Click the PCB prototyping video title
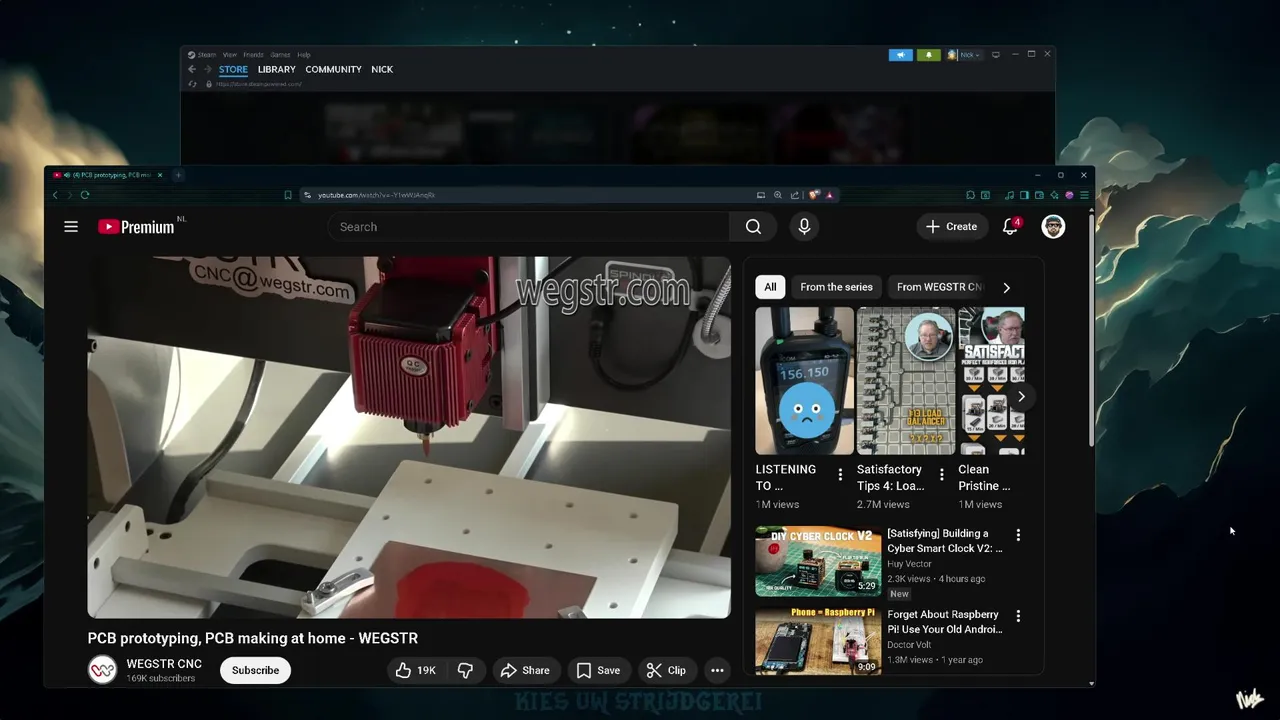Viewport: 1280px width, 720px height. (x=253, y=638)
